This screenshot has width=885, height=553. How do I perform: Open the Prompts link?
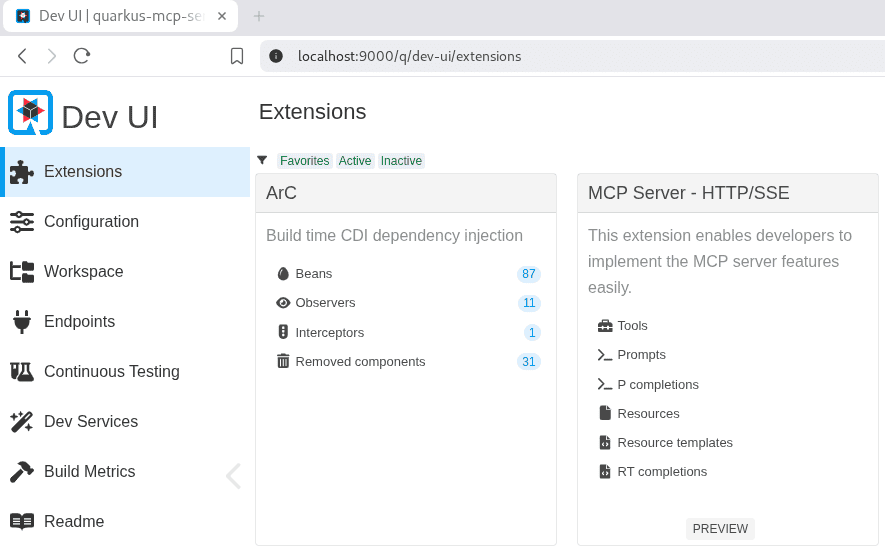[x=641, y=355]
